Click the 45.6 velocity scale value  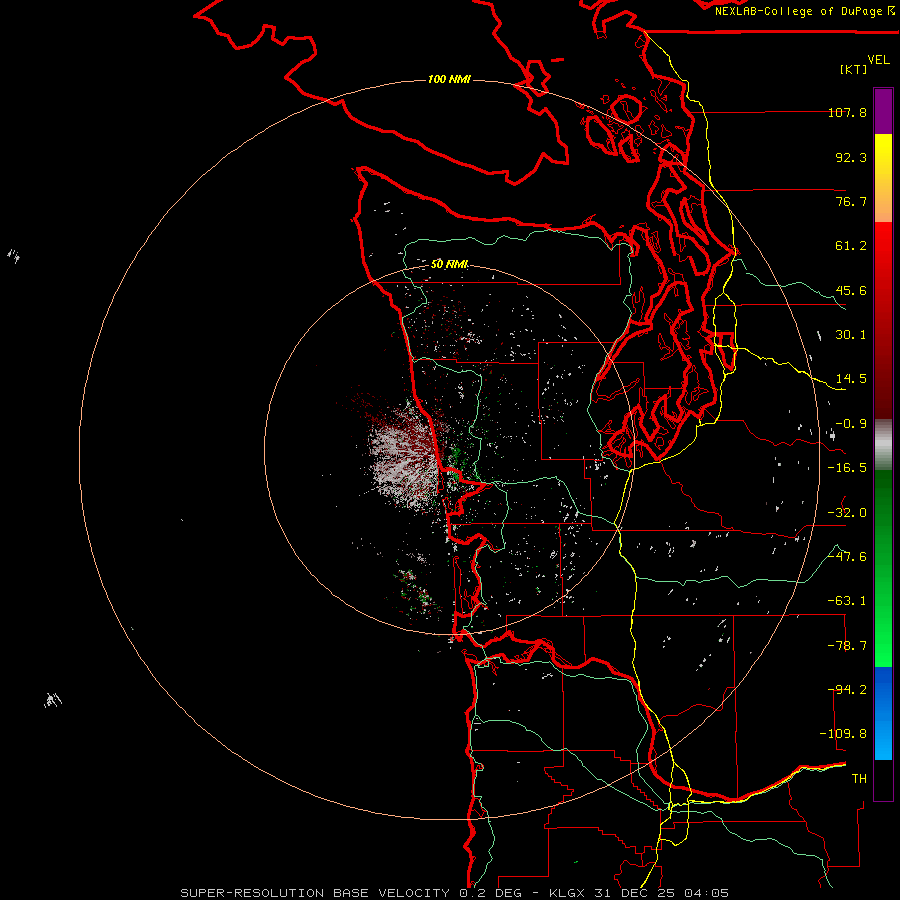coord(851,290)
